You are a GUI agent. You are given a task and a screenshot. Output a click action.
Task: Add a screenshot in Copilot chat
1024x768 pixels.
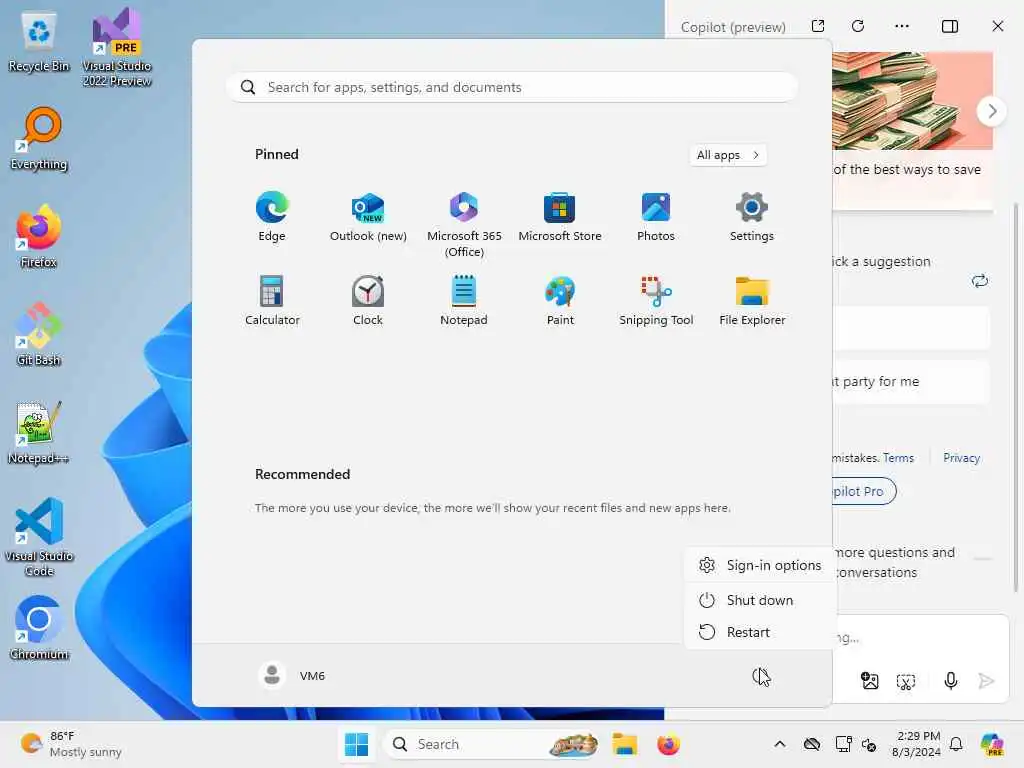point(906,682)
